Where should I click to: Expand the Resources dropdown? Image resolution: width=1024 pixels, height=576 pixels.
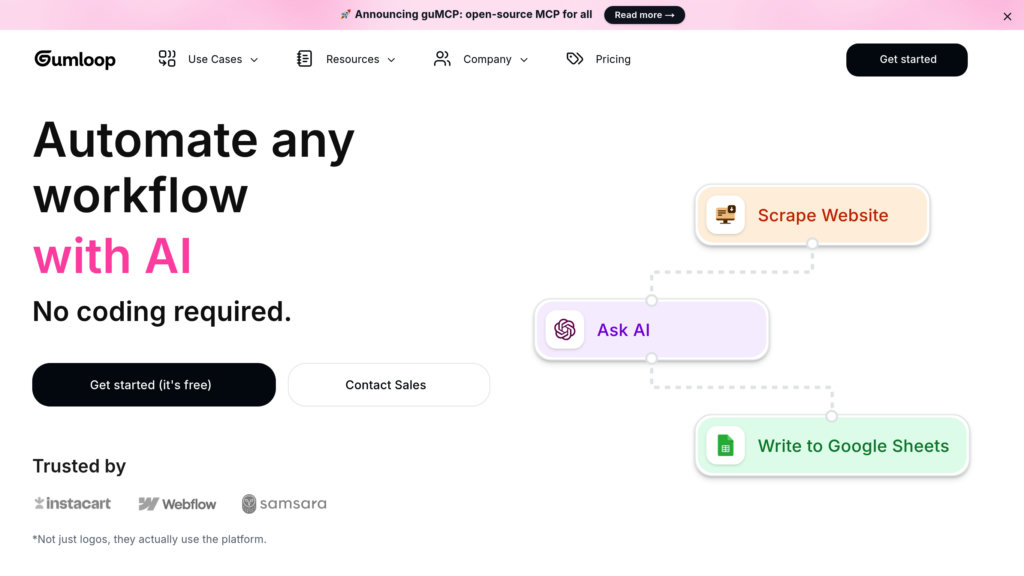[353, 59]
